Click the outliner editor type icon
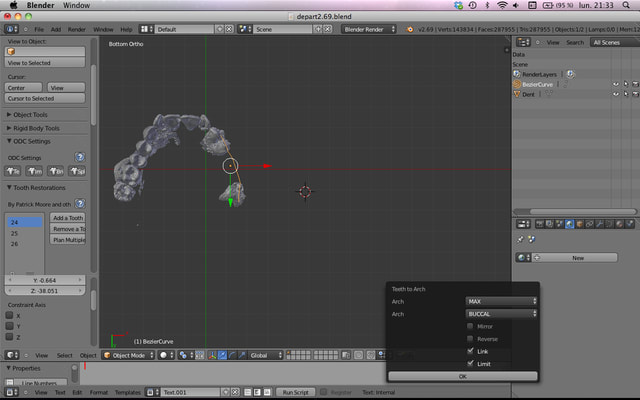Screen dimensions: 640x400 click(521, 42)
